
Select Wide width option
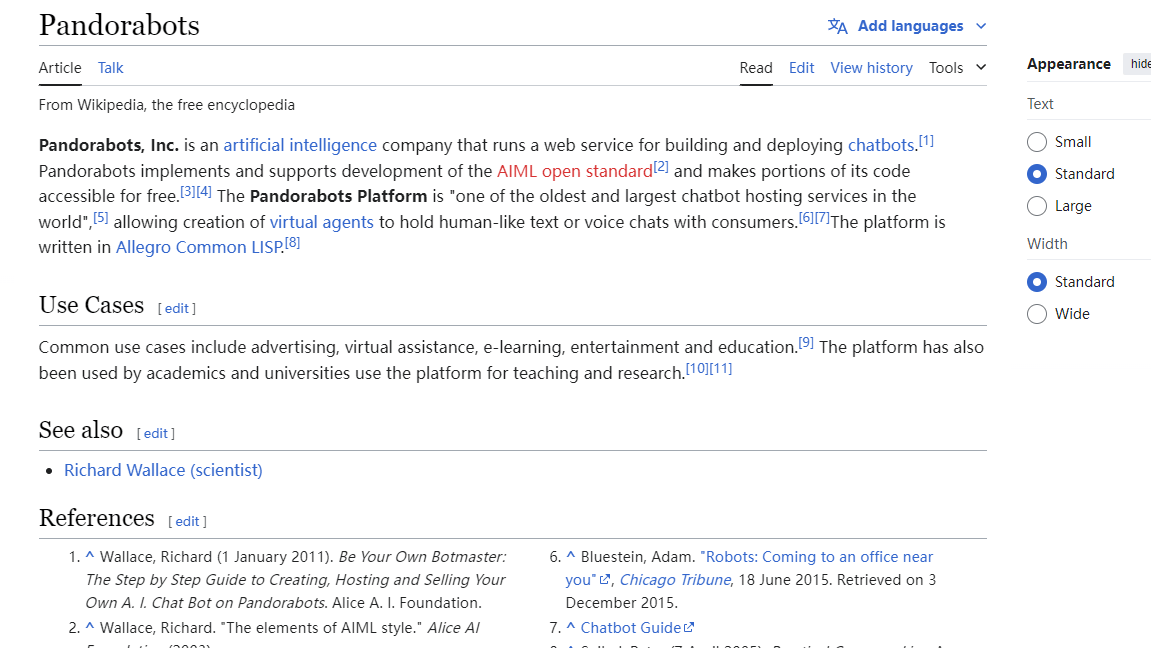click(1036, 314)
